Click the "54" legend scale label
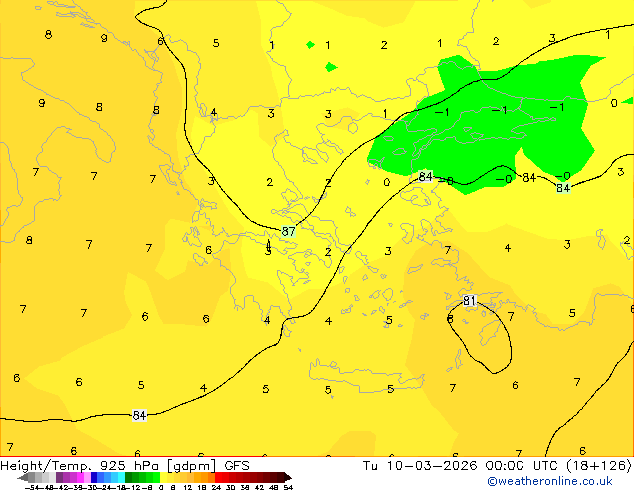The image size is (634, 490). [x=288, y=487]
